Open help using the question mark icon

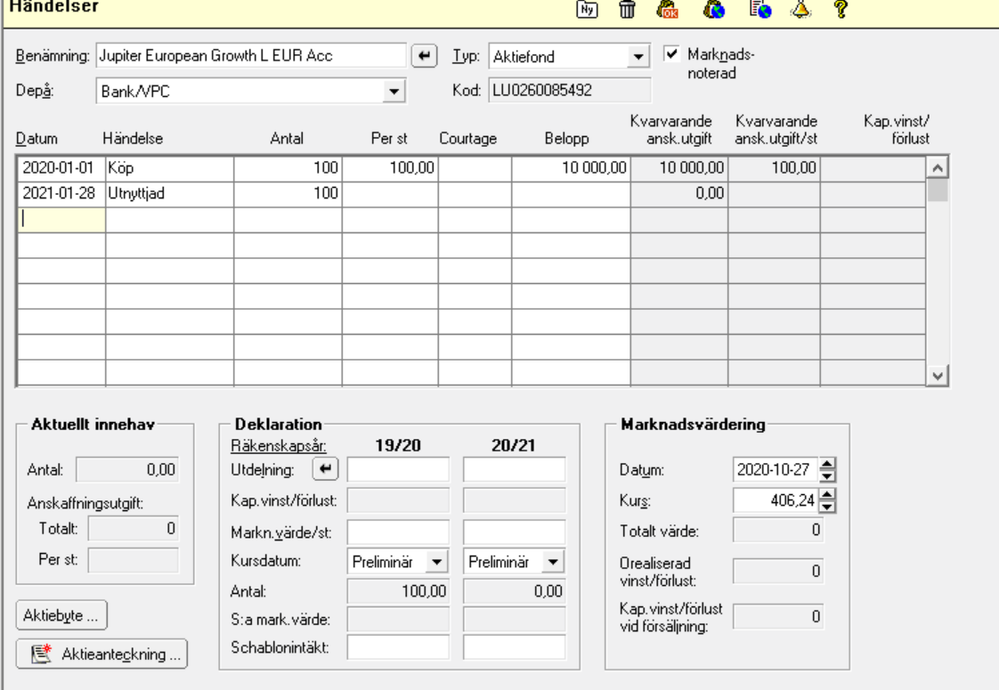click(x=839, y=11)
